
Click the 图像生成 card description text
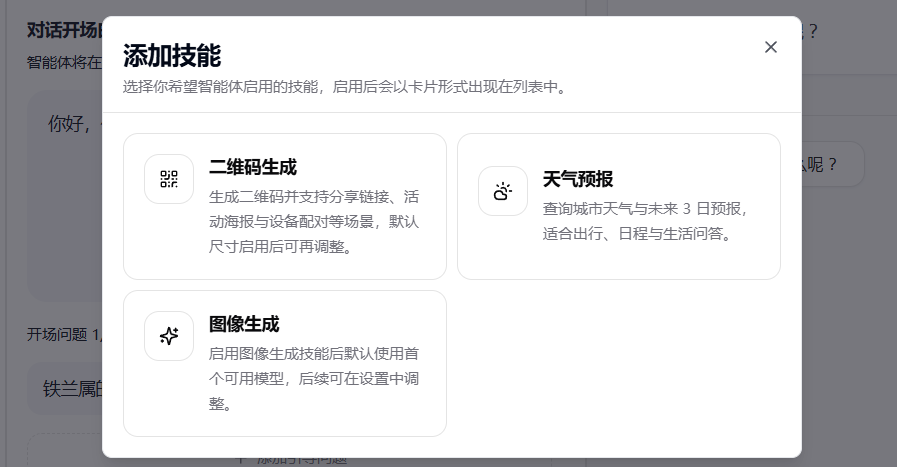pyautogui.click(x=313, y=379)
